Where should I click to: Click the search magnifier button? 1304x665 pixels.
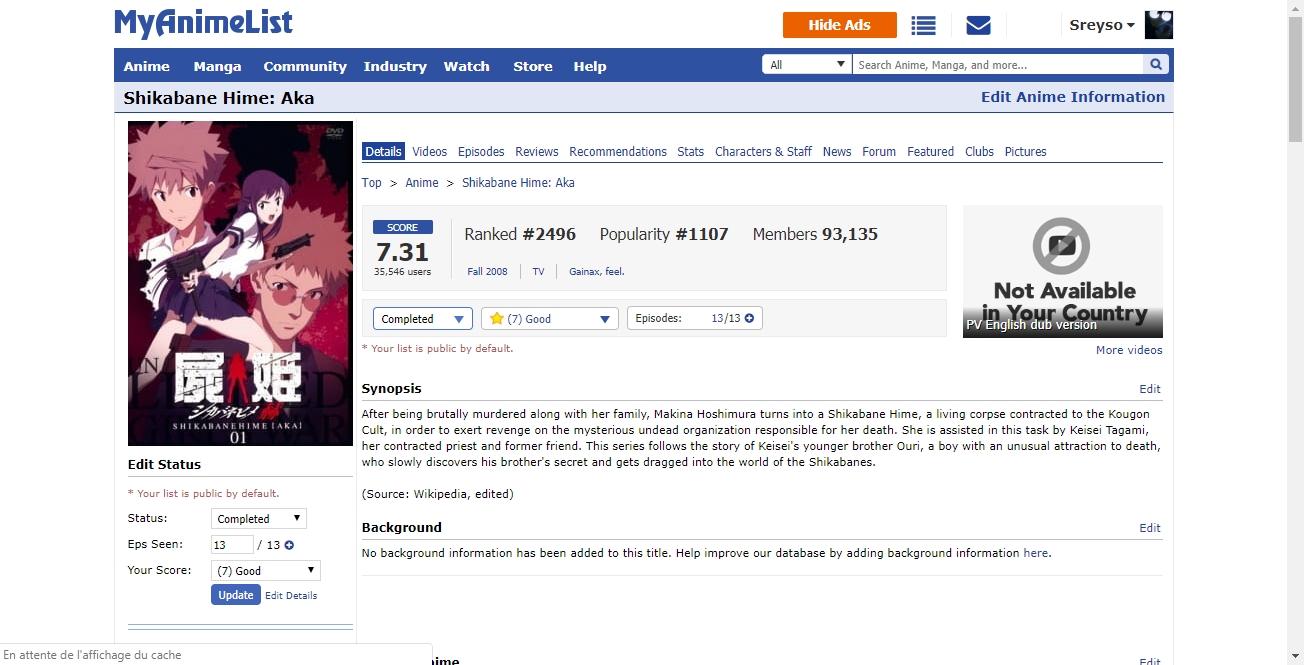coord(1156,65)
